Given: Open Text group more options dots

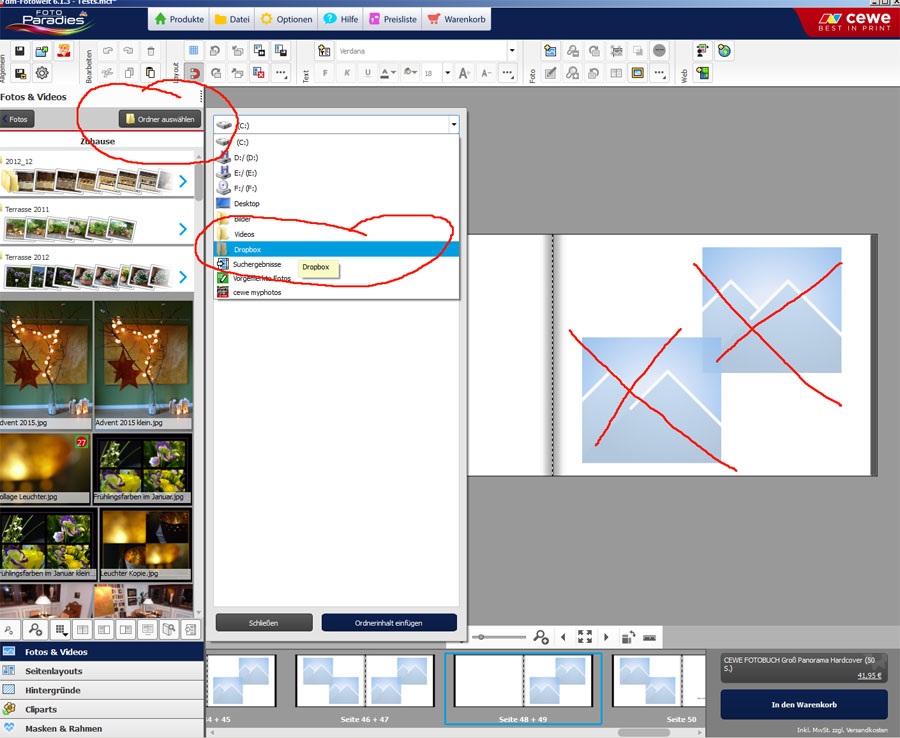Looking at the screenshot, I should pos(508,73).
